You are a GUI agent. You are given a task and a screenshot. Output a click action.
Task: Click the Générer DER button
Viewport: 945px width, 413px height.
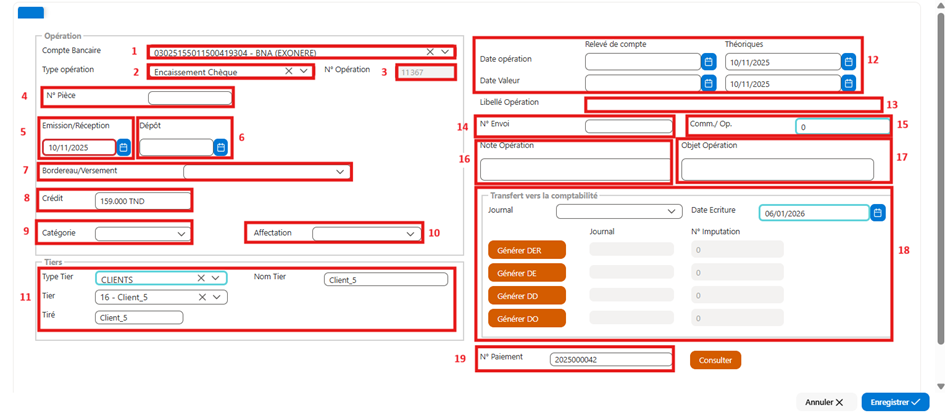click(526, 250)
